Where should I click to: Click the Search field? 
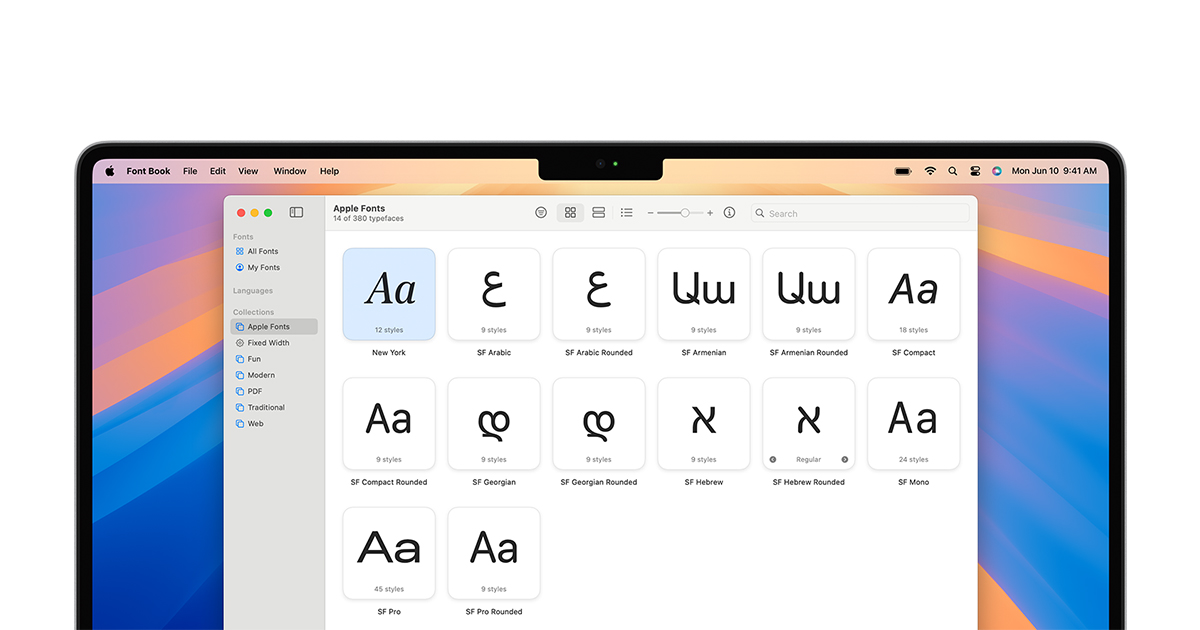pyautogui.click(x=860, y=212)
